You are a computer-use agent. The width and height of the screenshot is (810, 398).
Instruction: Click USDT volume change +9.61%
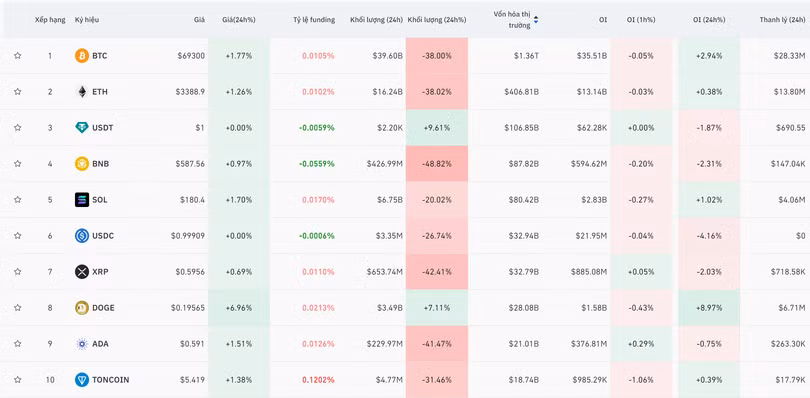coord(437,128)
